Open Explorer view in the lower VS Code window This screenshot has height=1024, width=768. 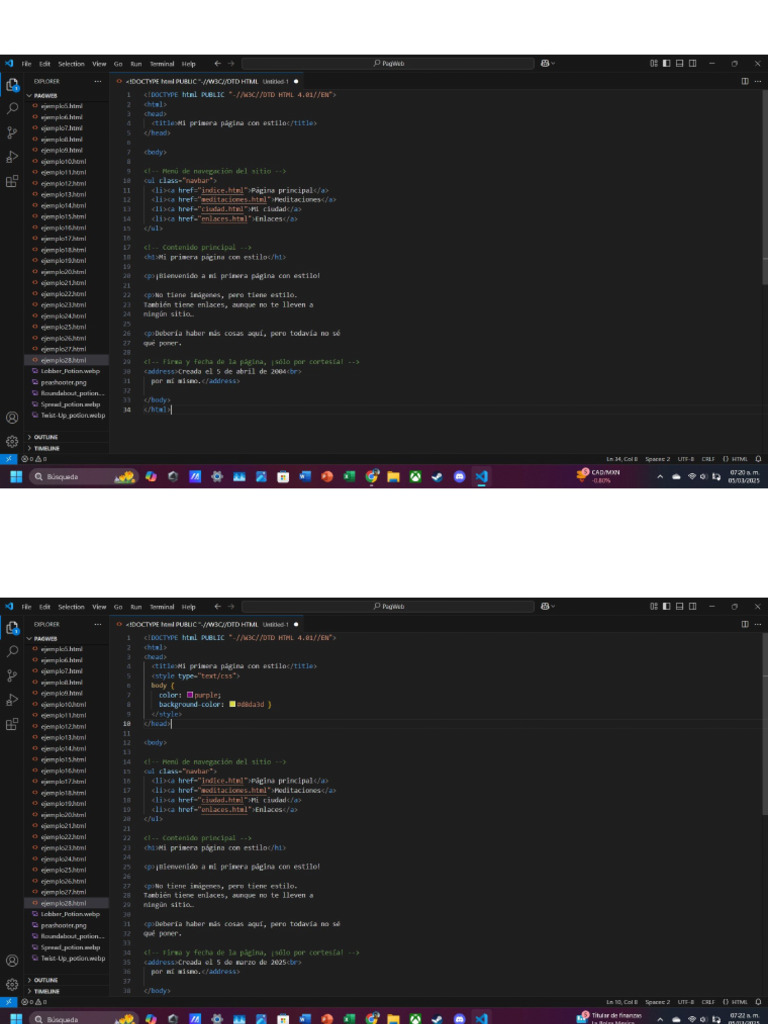click(12, 628)
